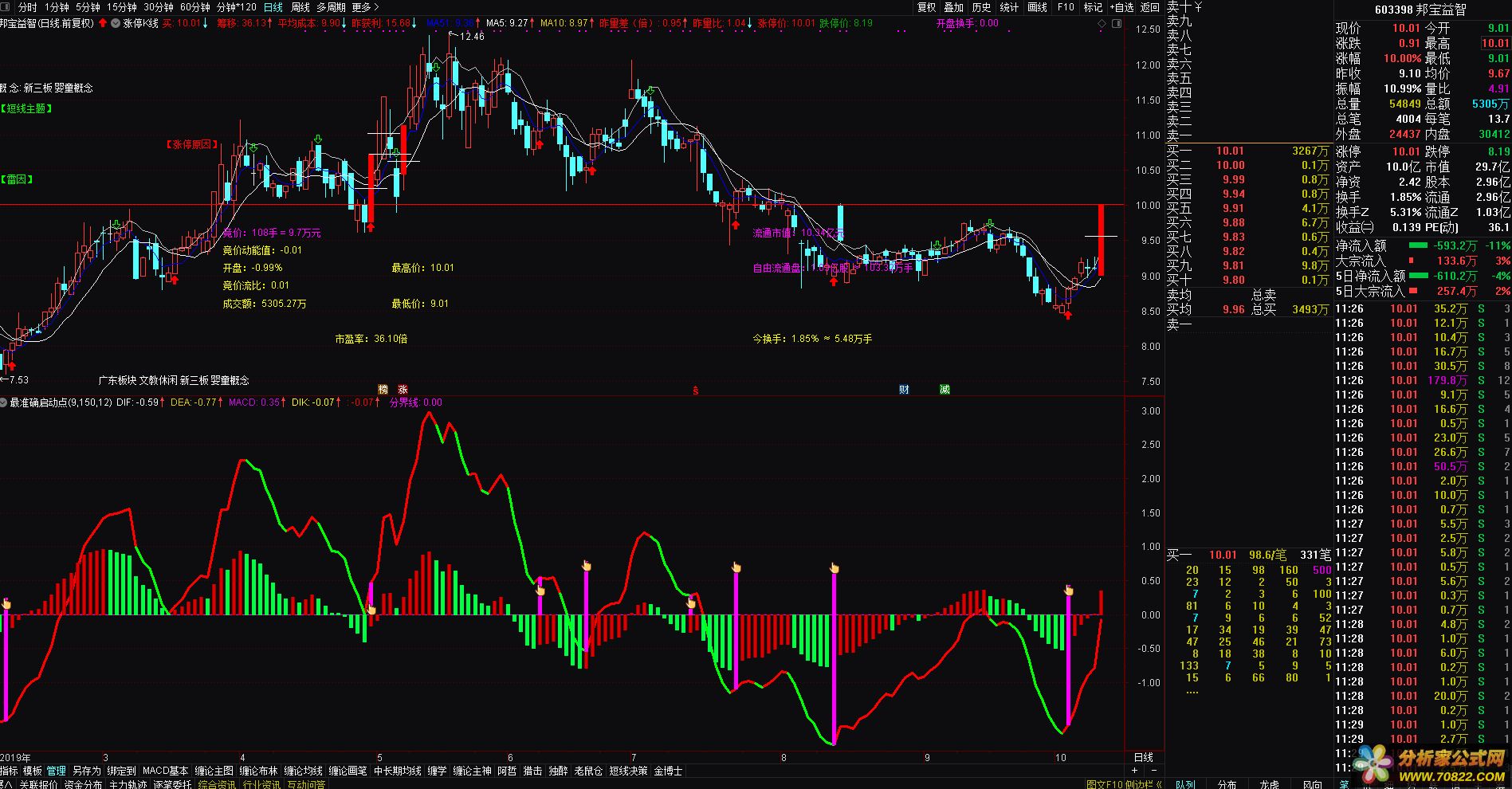1512x789 pixels.
Task: Select the 日线 period tab
Action: (x=273, y=7)
